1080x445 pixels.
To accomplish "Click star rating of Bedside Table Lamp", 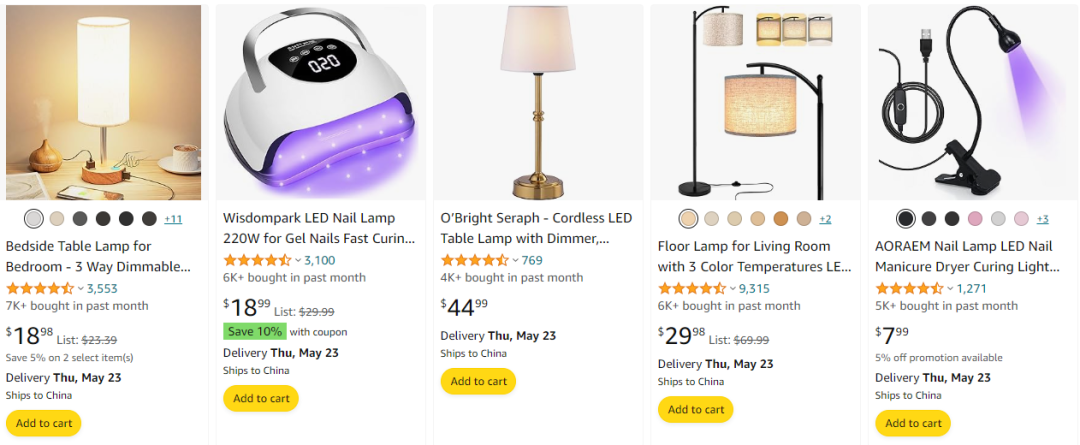I will click(x=40, y=288).
